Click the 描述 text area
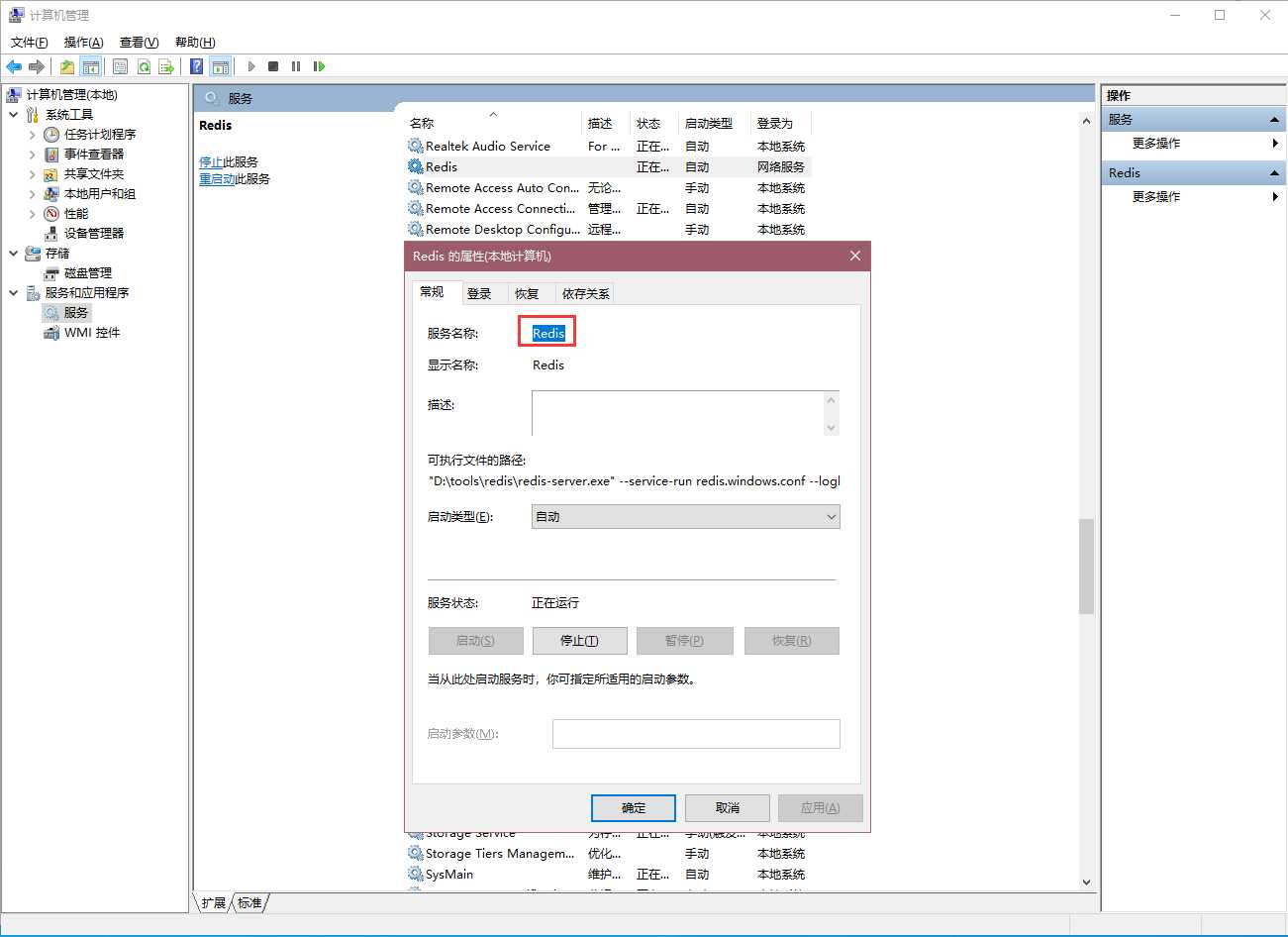Viewport: 1288px width, 937px height. click(x=685, y=413)
